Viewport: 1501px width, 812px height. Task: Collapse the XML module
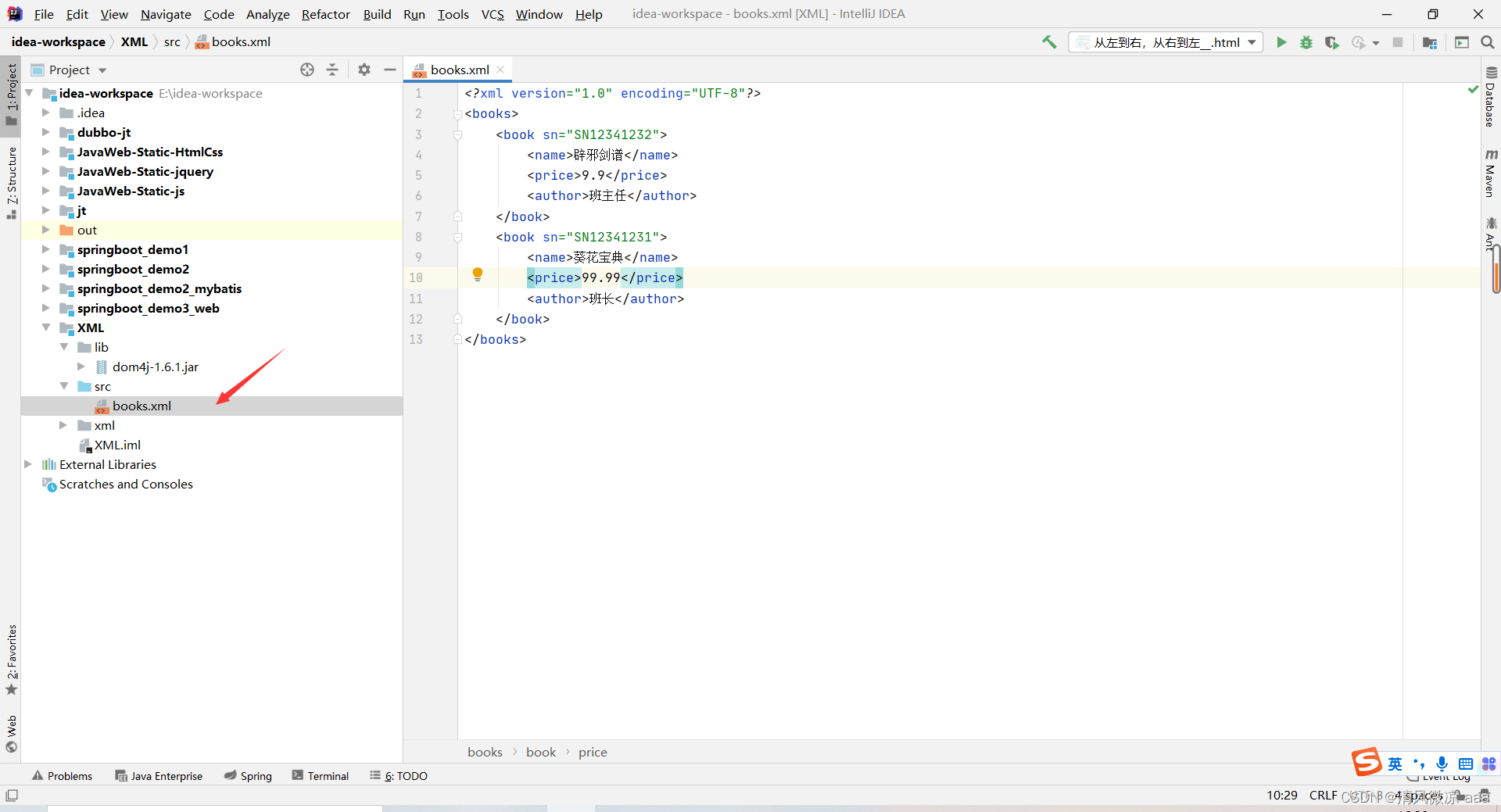(x=46, y=327)
